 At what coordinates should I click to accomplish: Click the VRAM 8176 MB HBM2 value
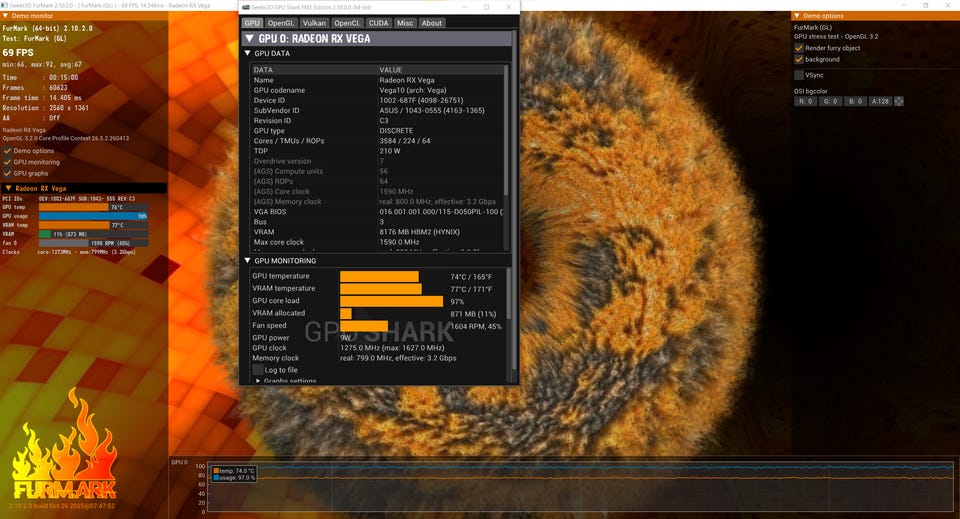(419, 232)
